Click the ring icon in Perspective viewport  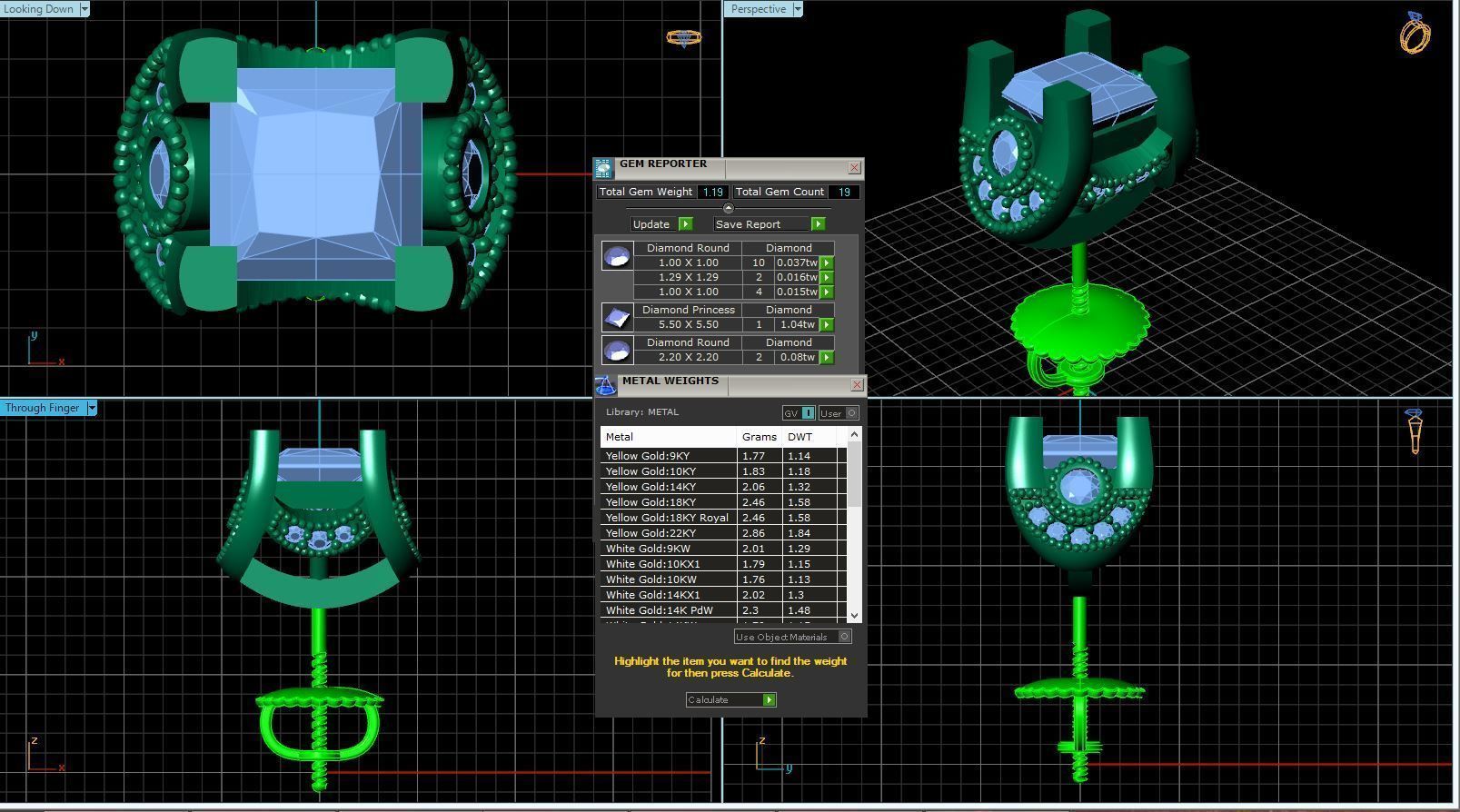click(1415, 33)
